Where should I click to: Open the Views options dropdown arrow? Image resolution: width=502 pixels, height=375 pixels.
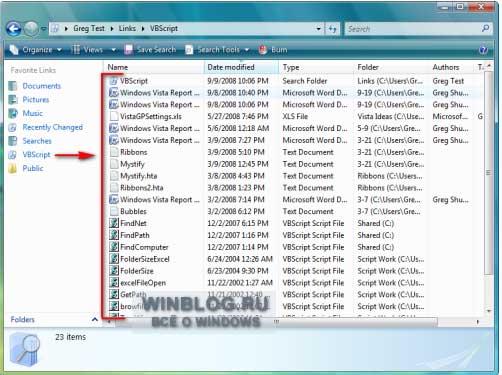[x=113, y=50]
